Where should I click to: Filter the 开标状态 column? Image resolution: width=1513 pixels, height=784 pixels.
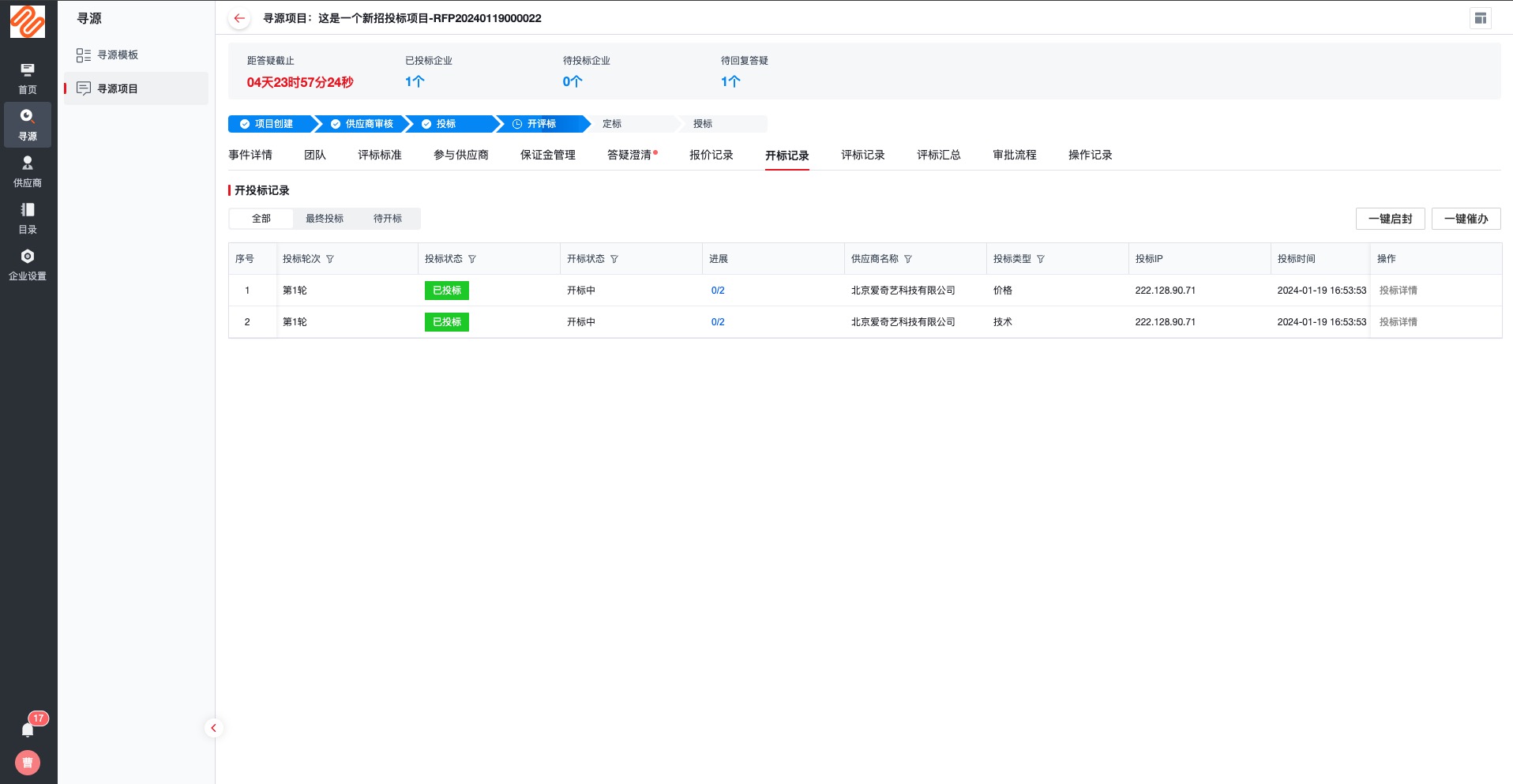[x=614, y=259]
